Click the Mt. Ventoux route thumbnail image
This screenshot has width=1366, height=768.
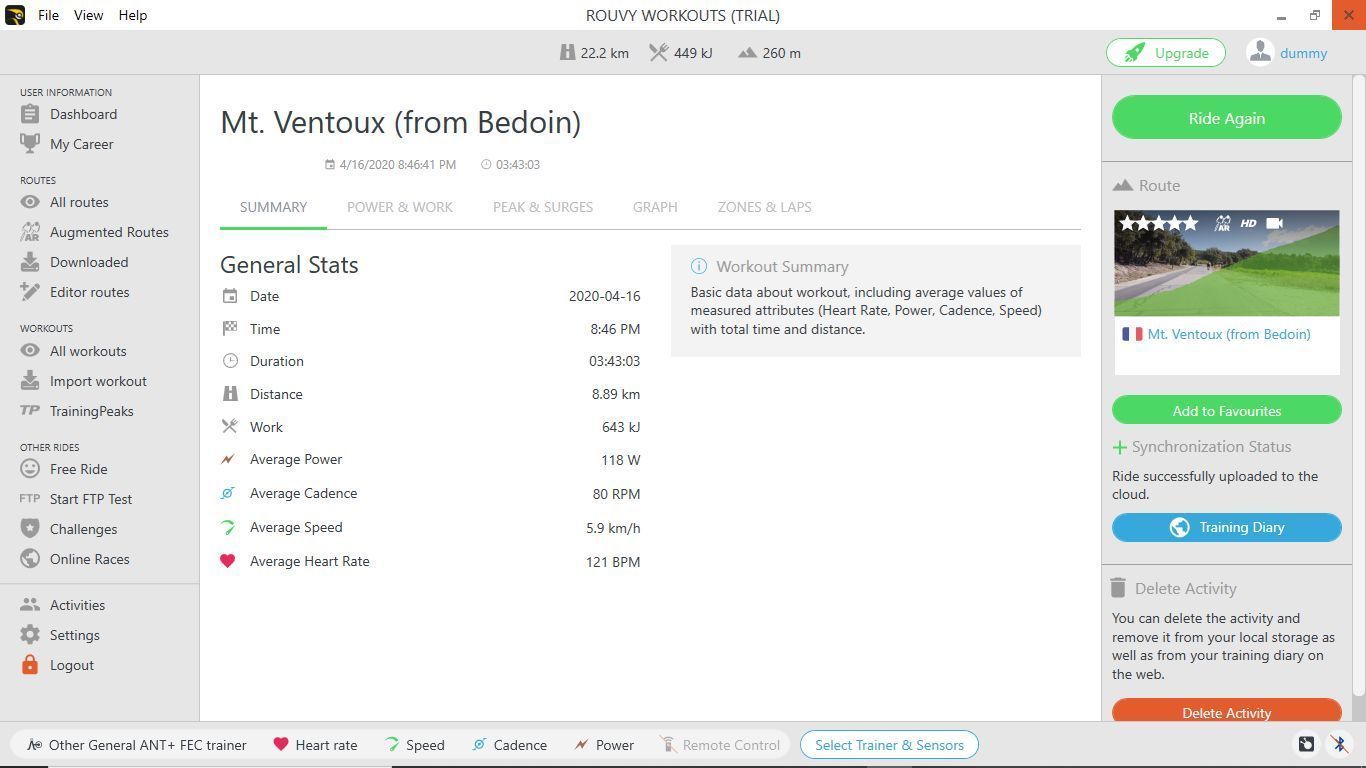[x=1226, y=263]
